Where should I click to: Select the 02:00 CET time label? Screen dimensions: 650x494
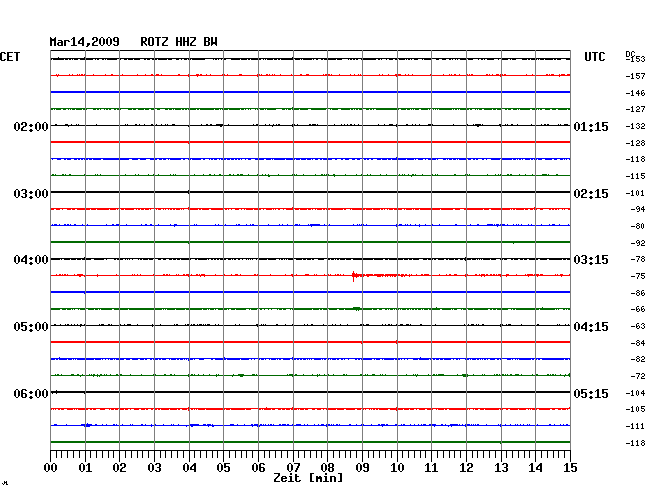31,126
